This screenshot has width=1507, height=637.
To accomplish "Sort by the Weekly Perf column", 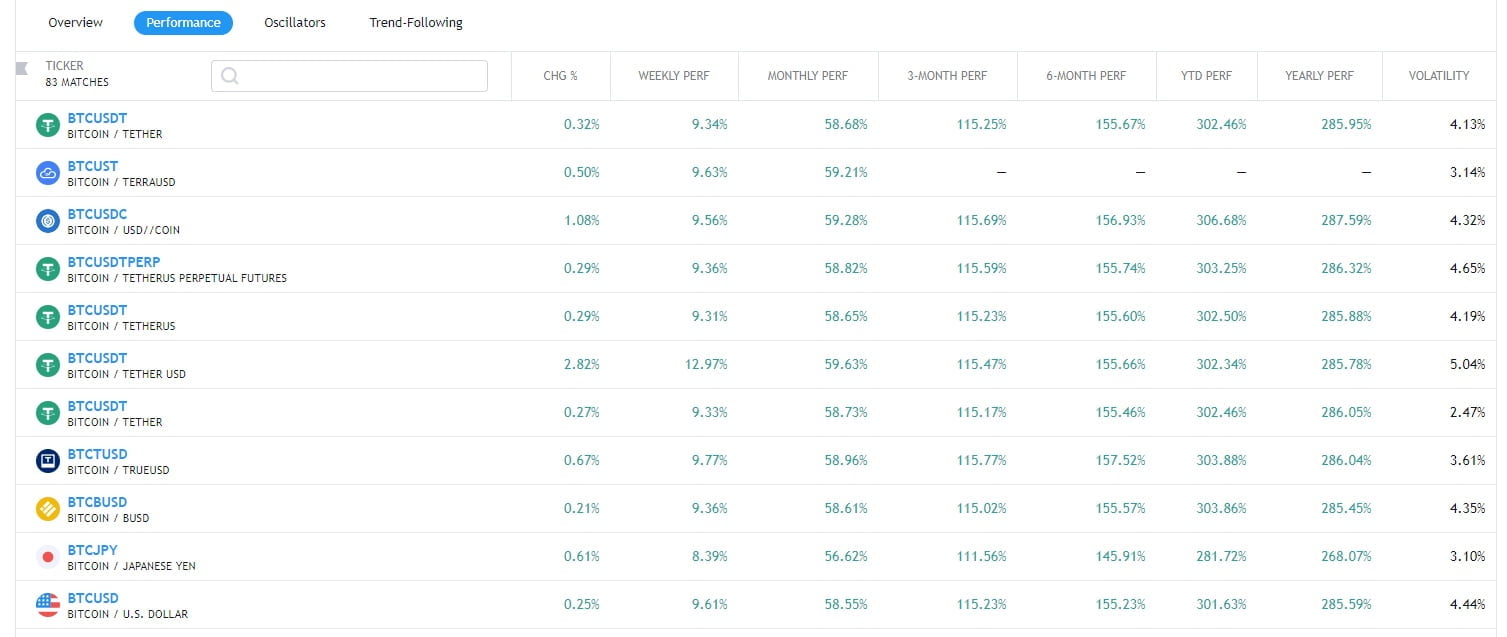I will 674,76.
